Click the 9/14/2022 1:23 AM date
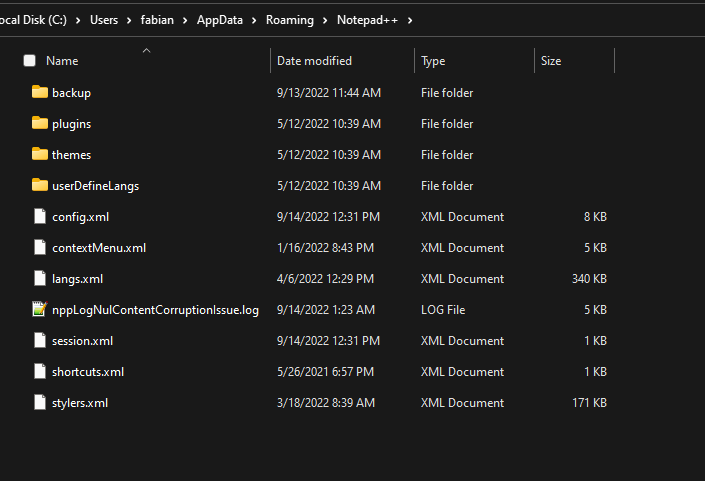 pyautogui.click(x=326, y=310)
